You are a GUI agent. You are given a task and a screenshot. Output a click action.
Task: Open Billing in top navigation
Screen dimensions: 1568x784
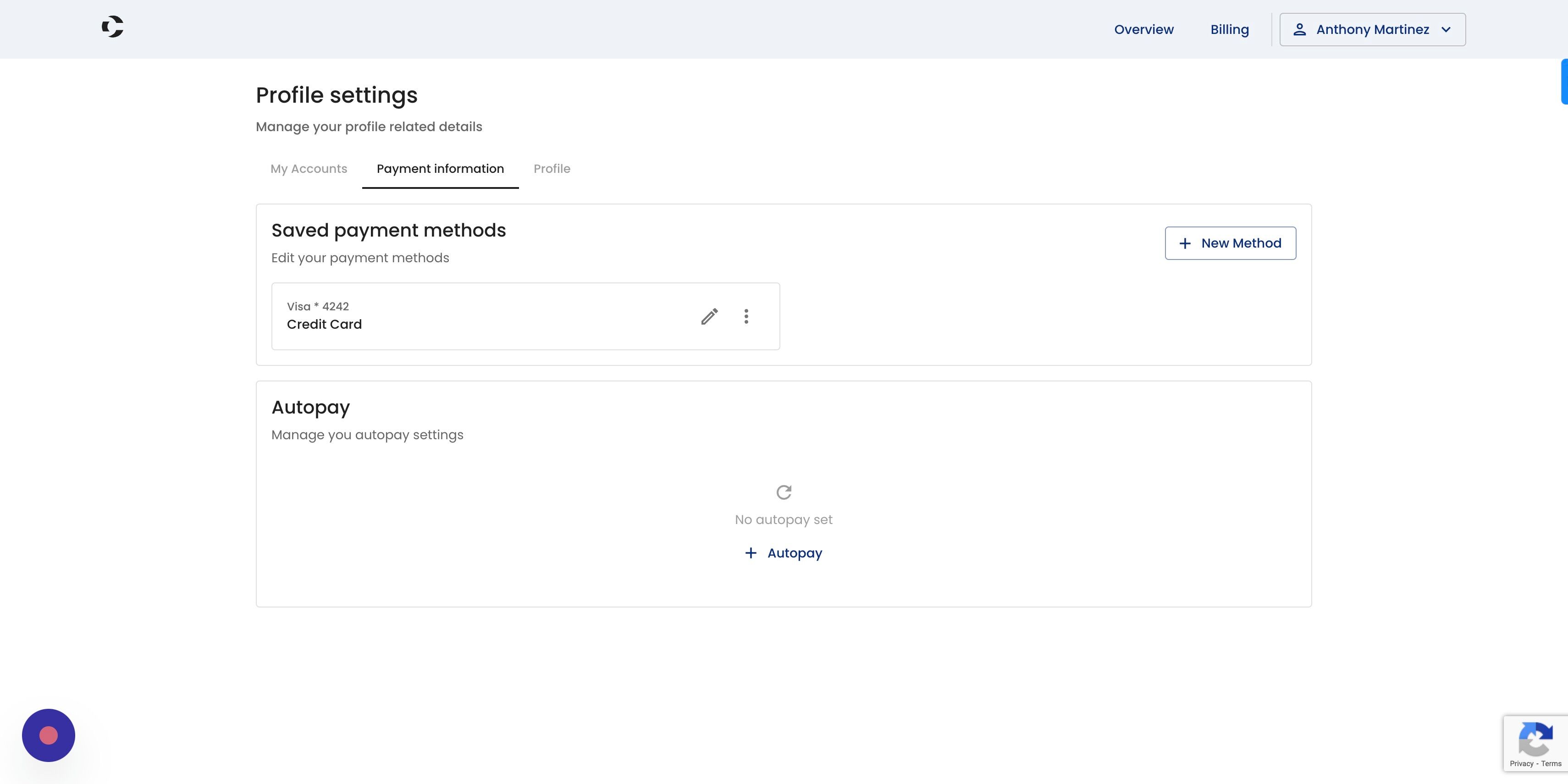tap(1230, 29)
